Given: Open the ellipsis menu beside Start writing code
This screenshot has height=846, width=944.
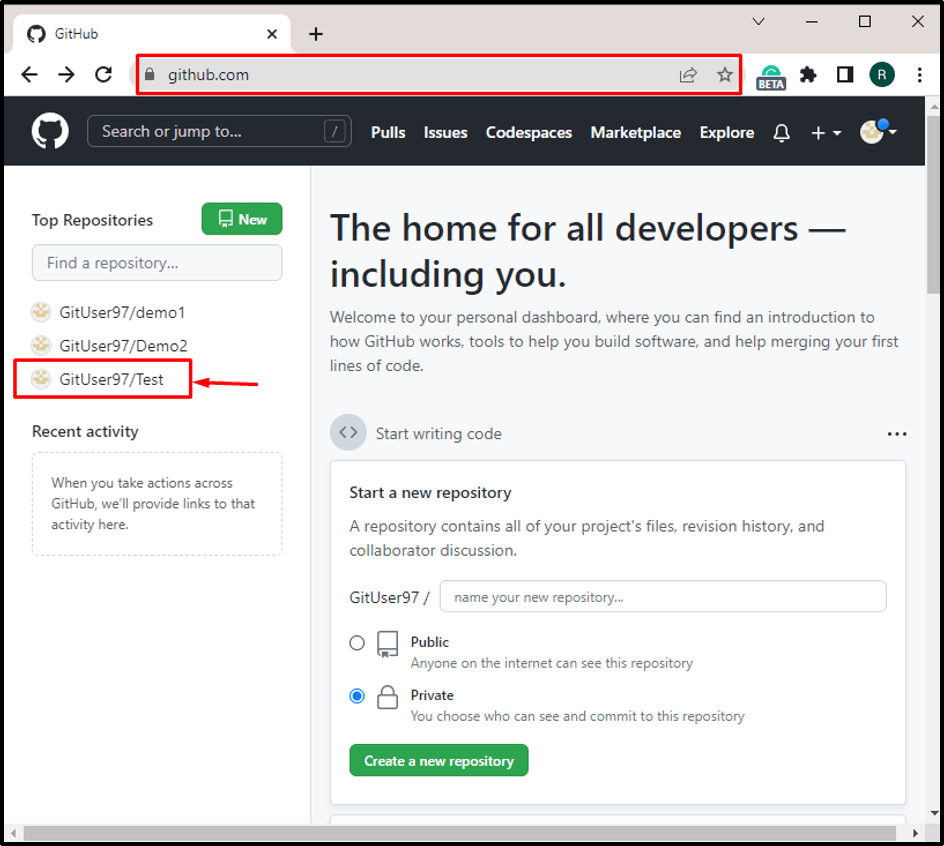Looking at the screenshot, I should (x=897, y=432).
